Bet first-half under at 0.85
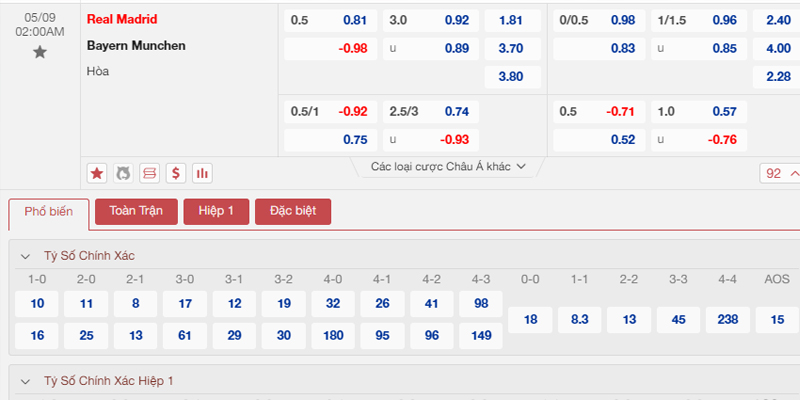Image resolution: width=800 pixels, height=400 pixels. [699, 49]
